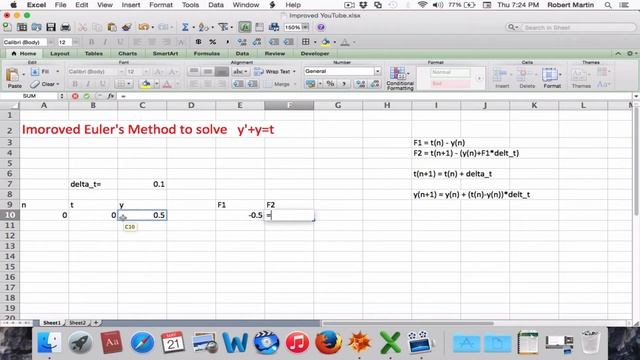
Task: Click the fx insert function icon in formula bar
Action: click(x=111, y=96)
